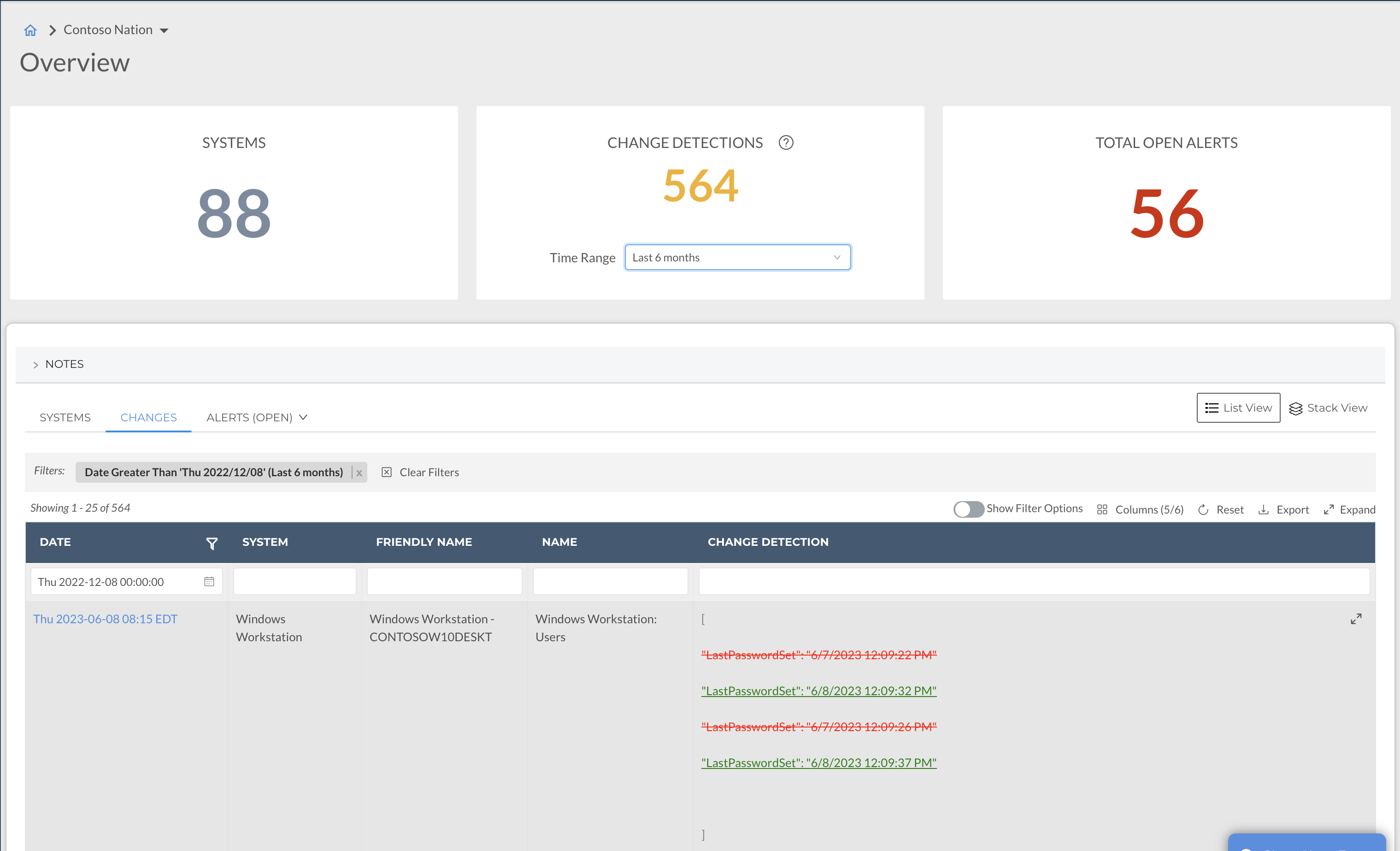Click the Reset table icon

(x=1203, y=510)
